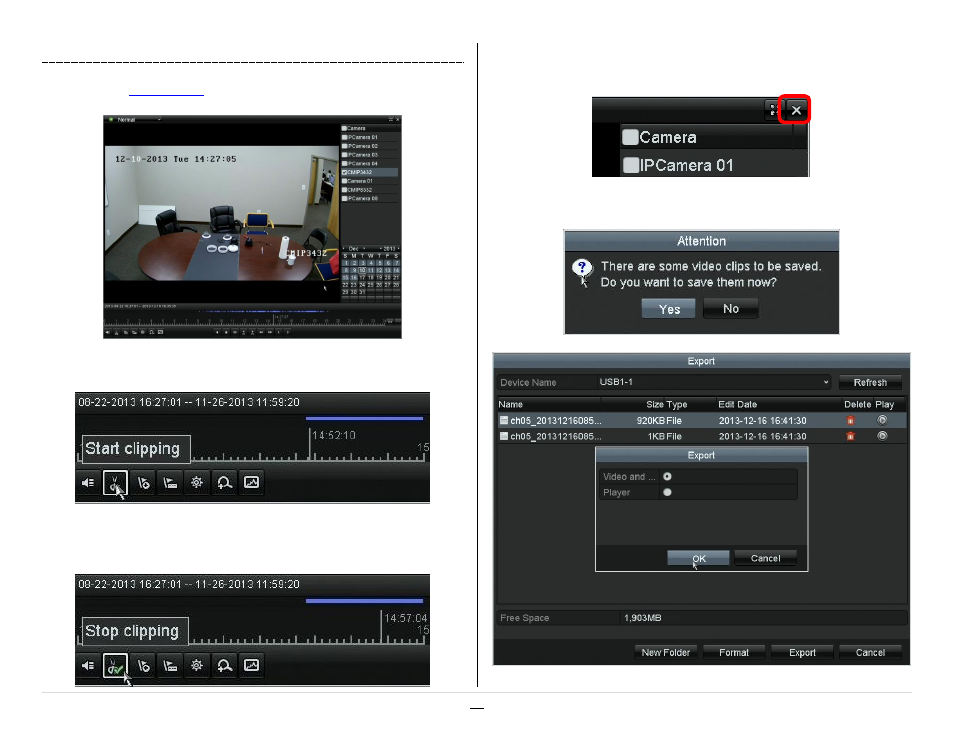Click the Refresh button
Image resolution: width=954 pixels, height=737 pixels.
tap(870, 382)
